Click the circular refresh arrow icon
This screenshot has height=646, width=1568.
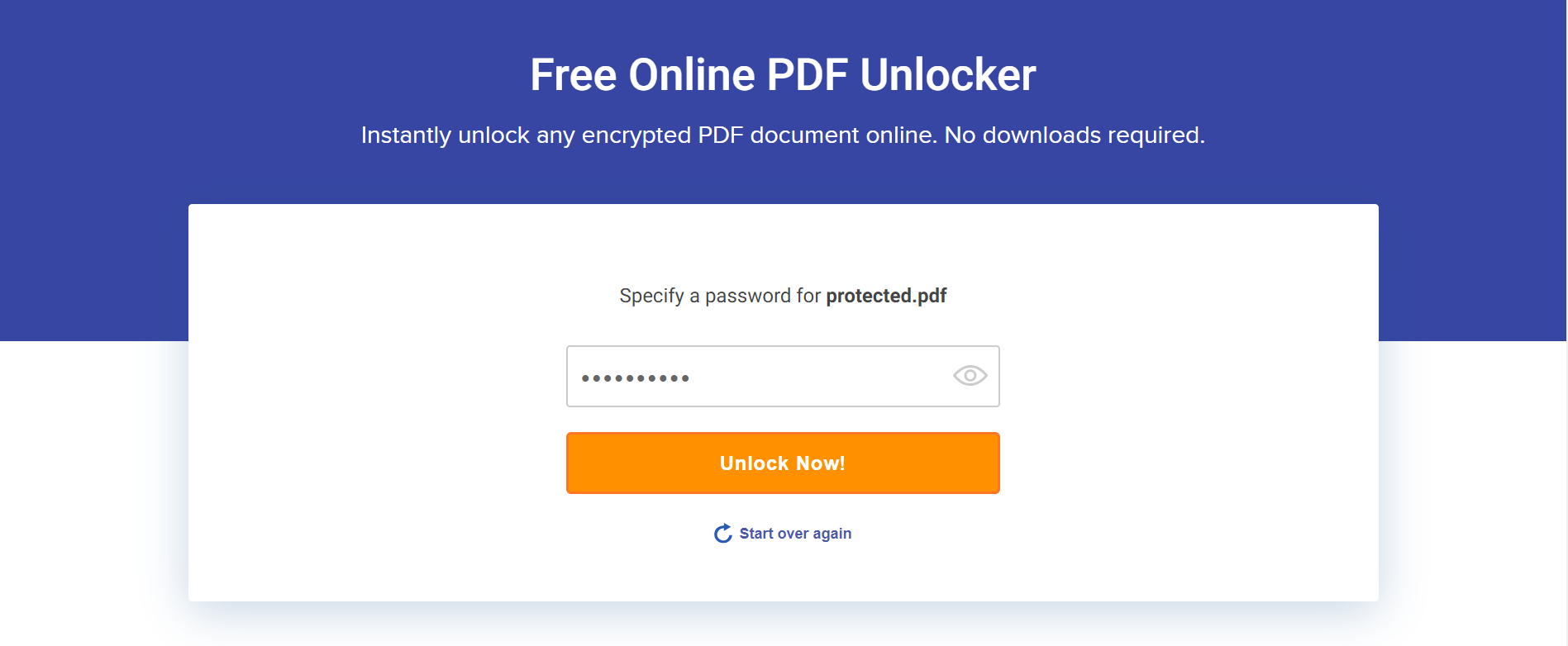pyautogui.click(x=723, y=534)
